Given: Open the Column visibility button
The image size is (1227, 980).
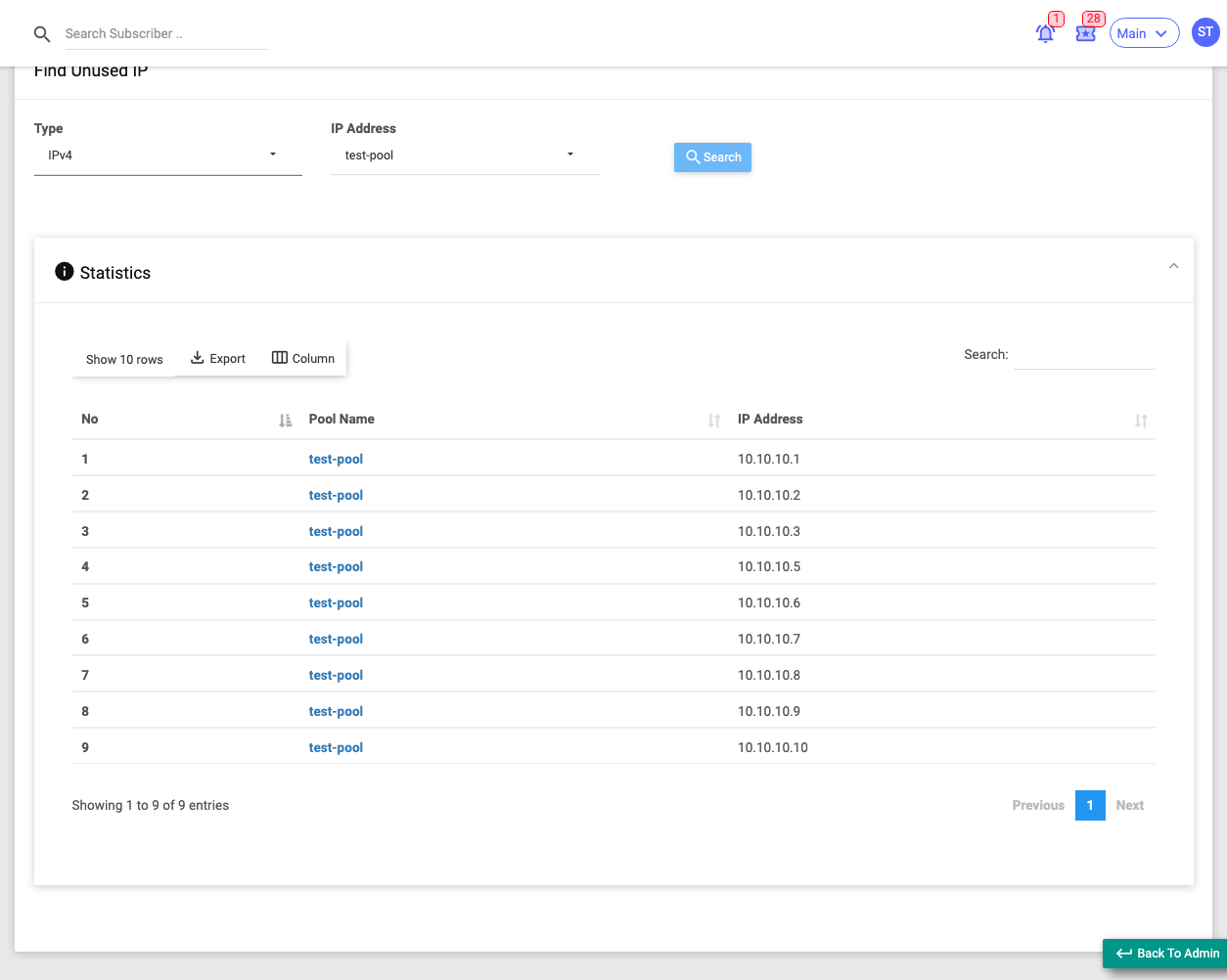Looking at the screenshot, I should point(303,358).
